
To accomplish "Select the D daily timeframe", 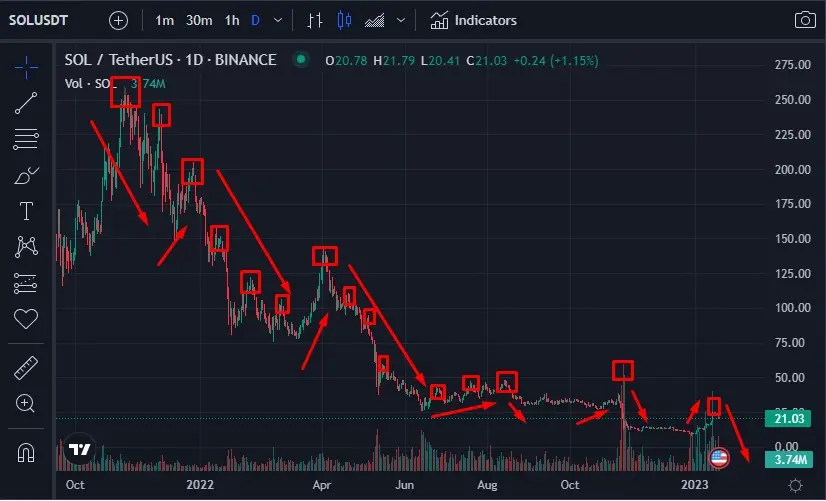I will pos(255,21).
